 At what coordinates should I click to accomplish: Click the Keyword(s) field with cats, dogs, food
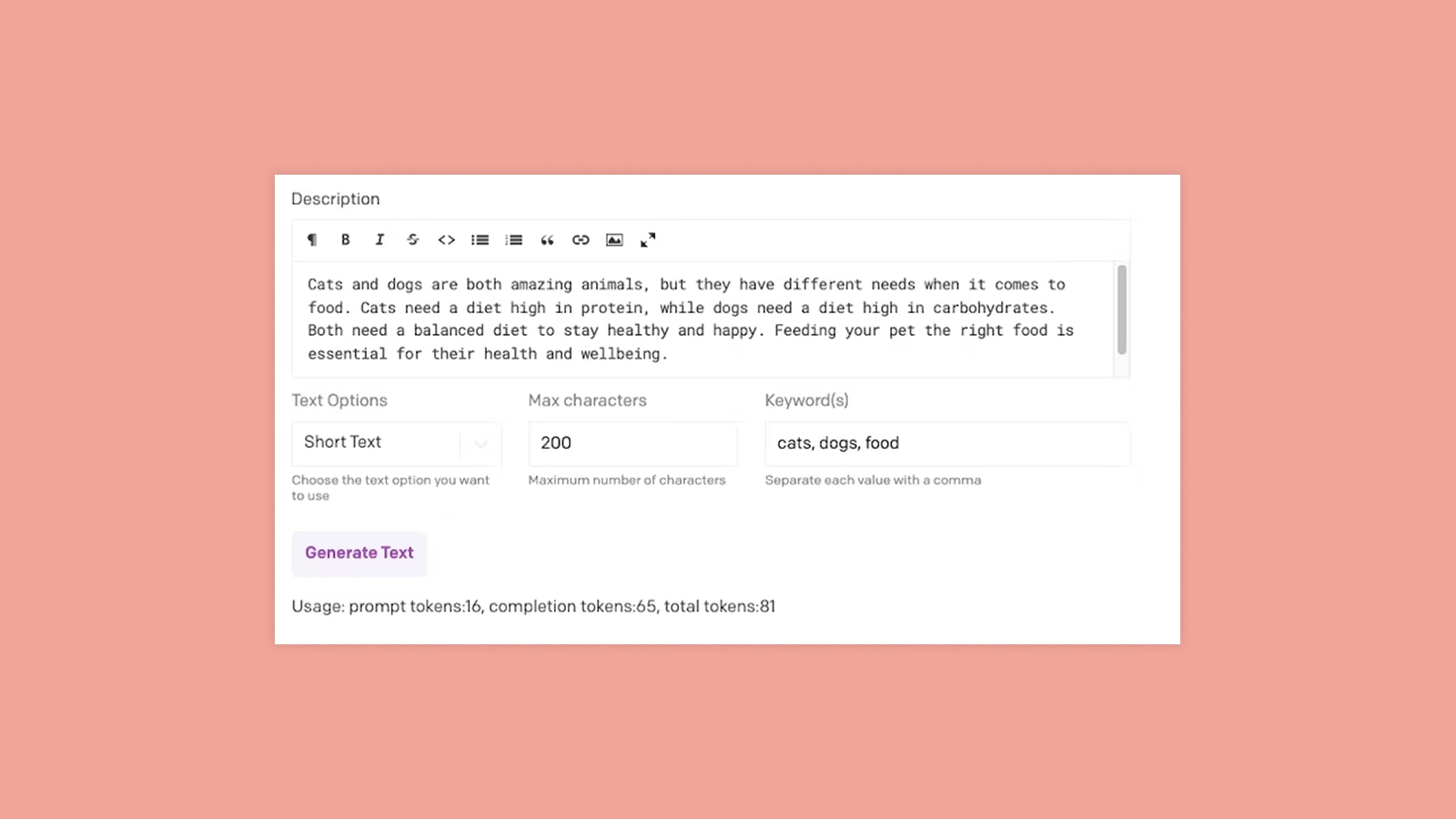pyautogui.click(x=946, y=443)
